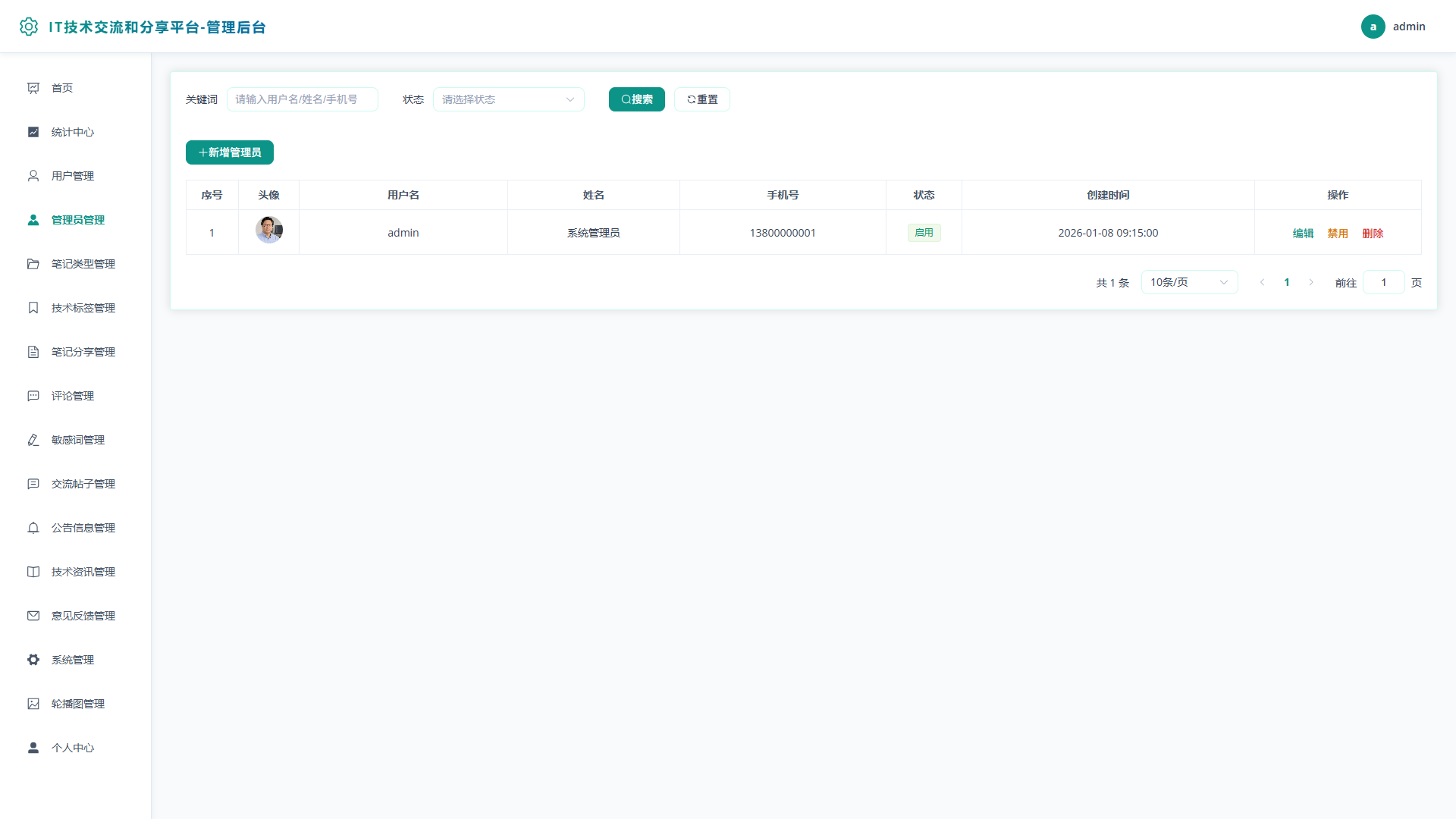
Task: Click 新增管理员 button
Action: (230, 152)
